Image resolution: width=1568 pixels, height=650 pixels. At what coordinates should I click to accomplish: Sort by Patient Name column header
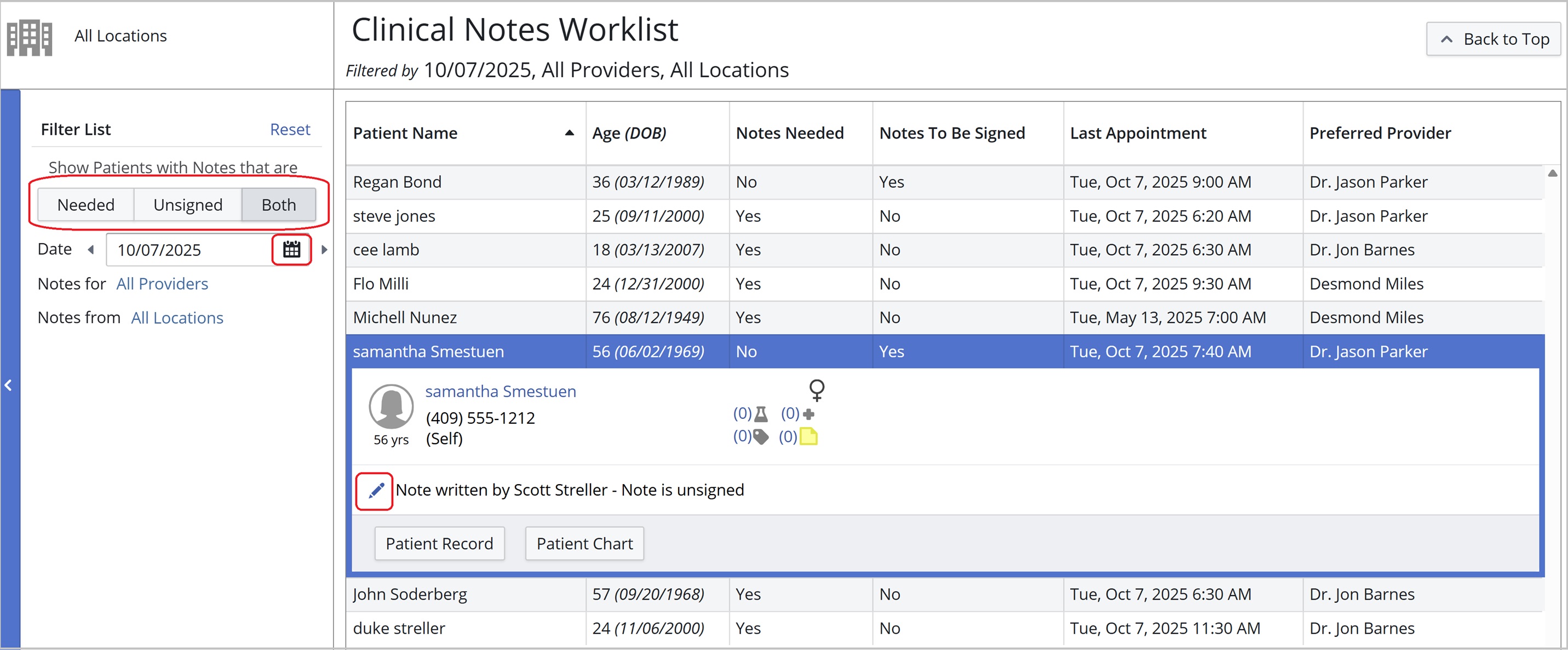point(405,133)
